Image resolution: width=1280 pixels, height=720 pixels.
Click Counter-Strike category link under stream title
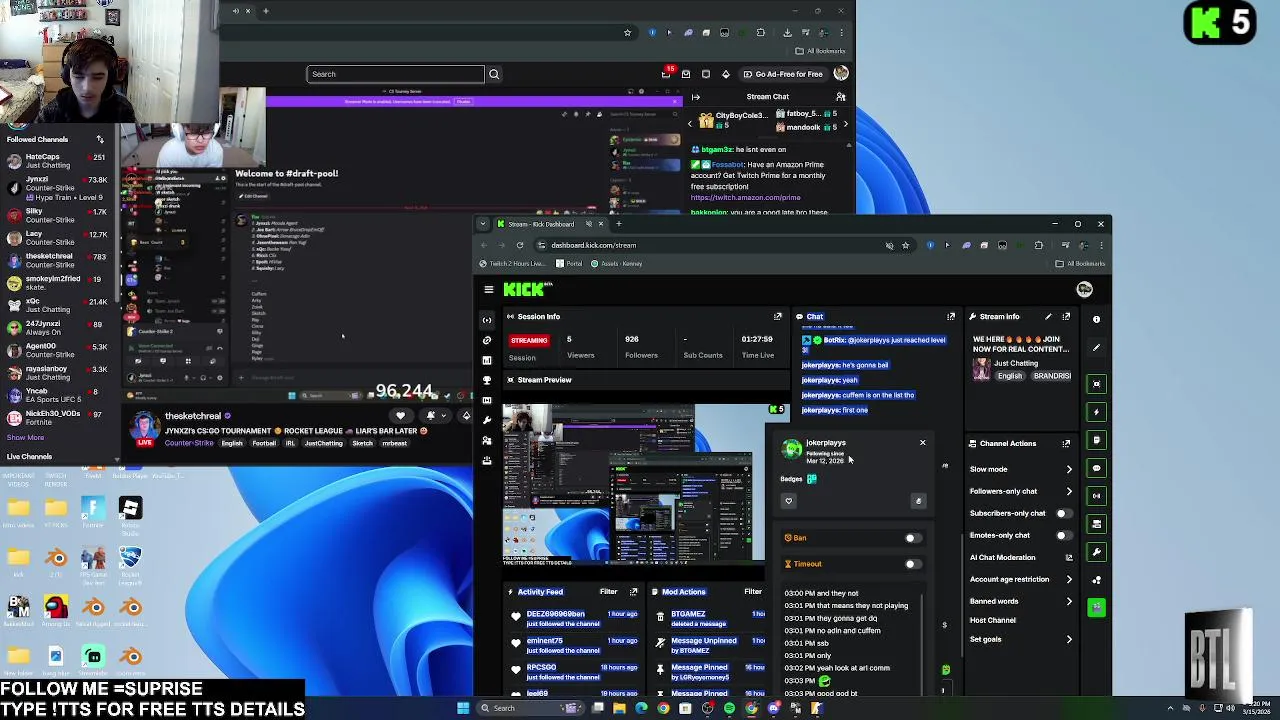pos(188,443)
